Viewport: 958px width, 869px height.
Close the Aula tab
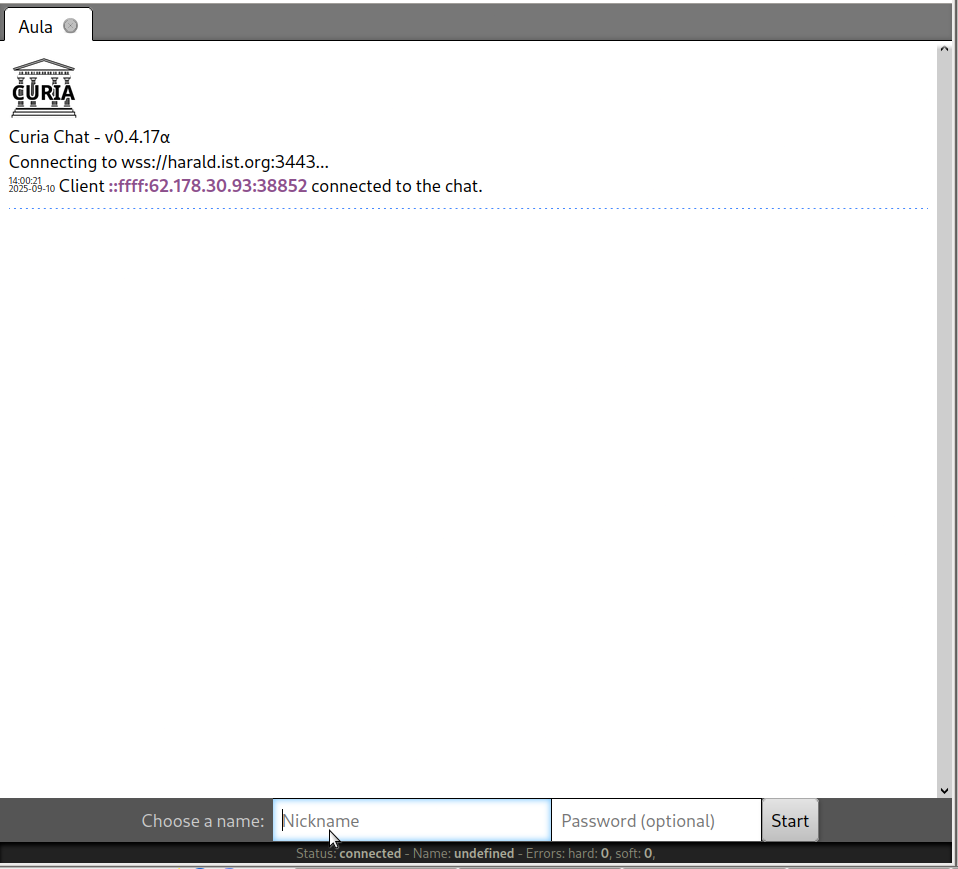70,26
